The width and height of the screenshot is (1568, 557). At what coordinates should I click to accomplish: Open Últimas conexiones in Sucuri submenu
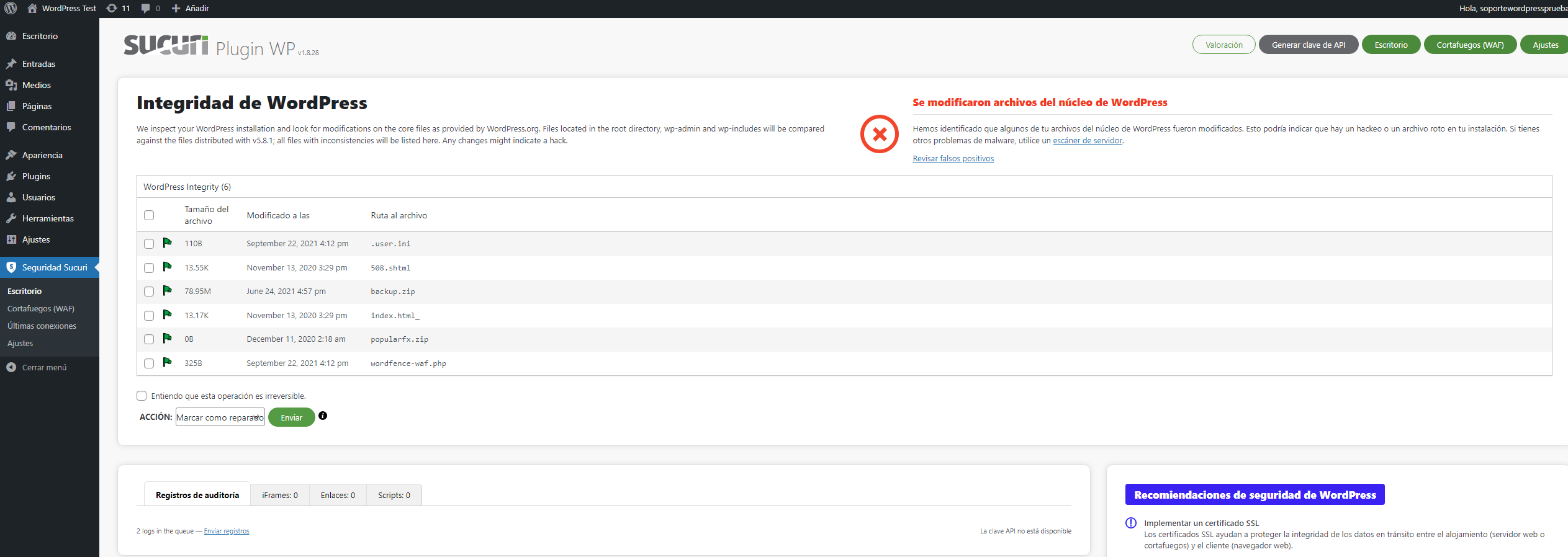coord(42,326)
